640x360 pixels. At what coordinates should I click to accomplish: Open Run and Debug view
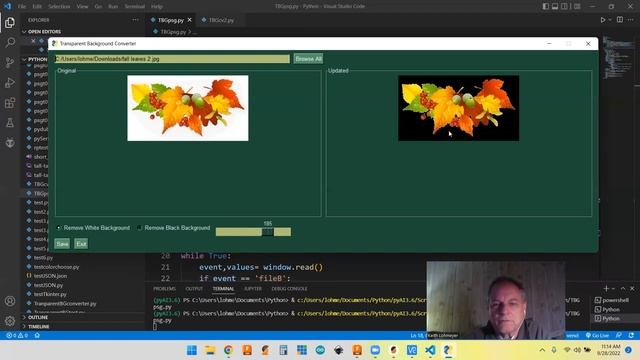(x=10, y=82)
